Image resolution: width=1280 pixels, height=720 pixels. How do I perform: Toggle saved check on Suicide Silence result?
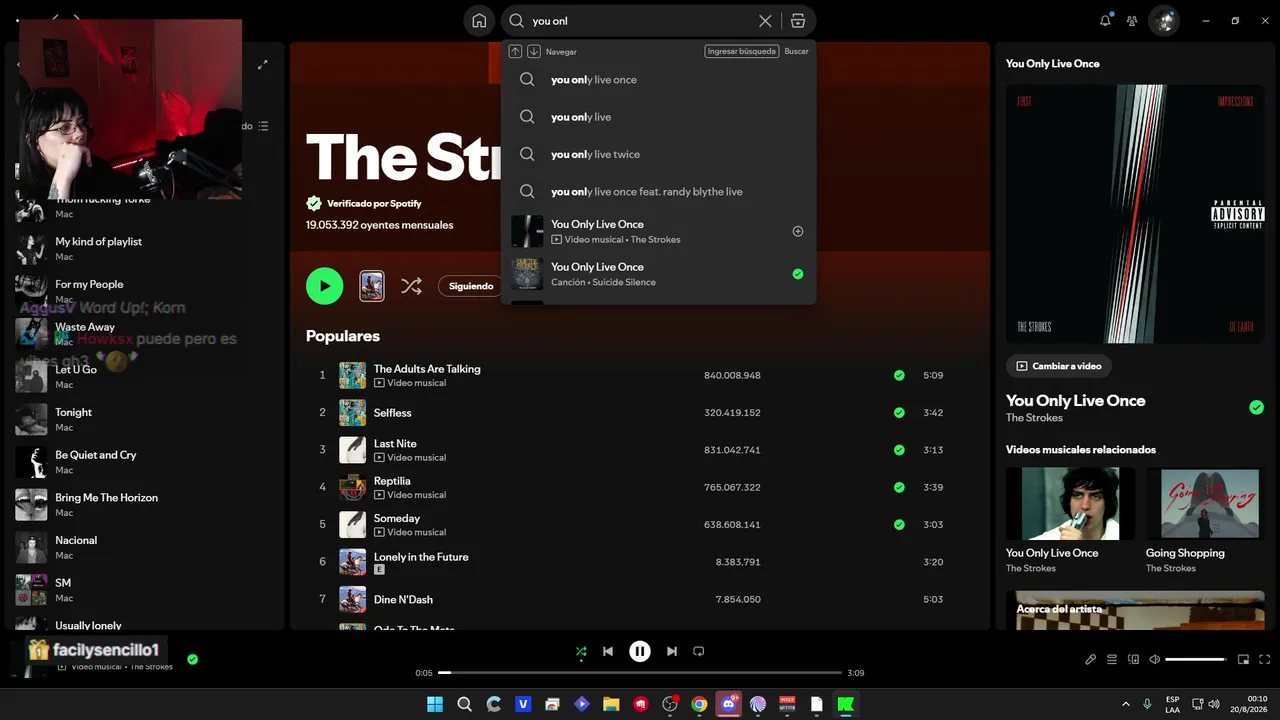point(798,274)
